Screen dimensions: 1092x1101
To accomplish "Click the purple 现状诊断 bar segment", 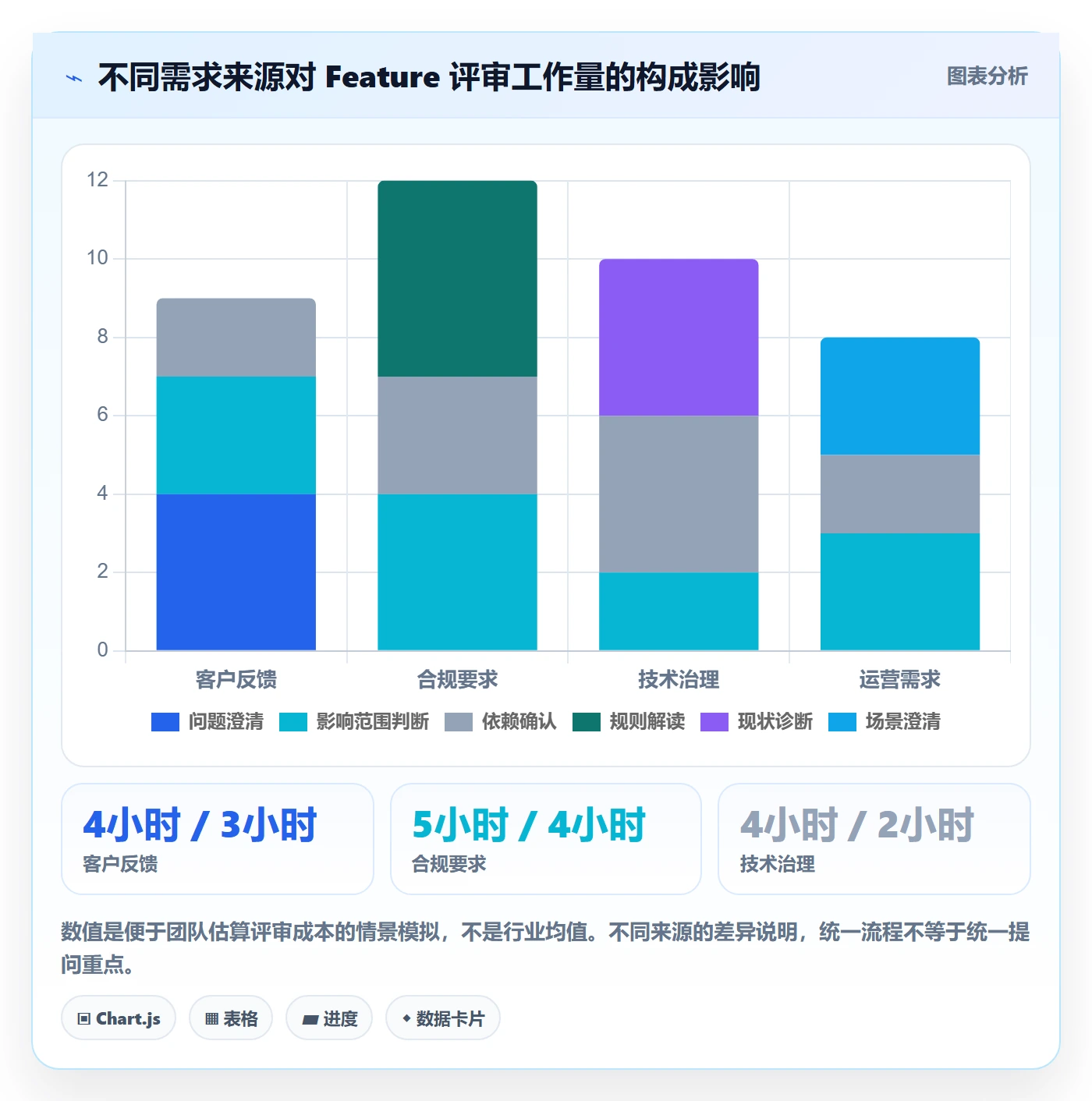I will pyautogui.click(x=679, y=338).
